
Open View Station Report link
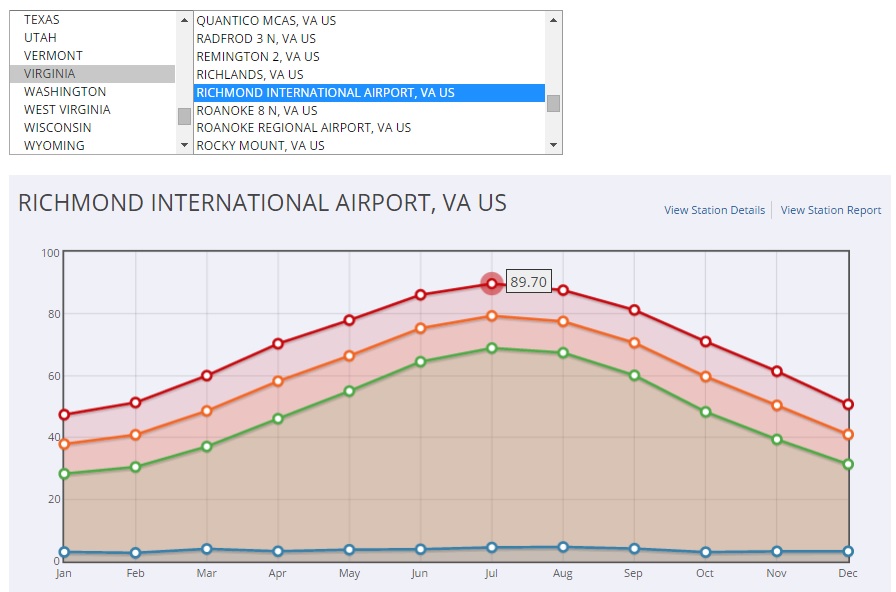(x=830, y=210)
